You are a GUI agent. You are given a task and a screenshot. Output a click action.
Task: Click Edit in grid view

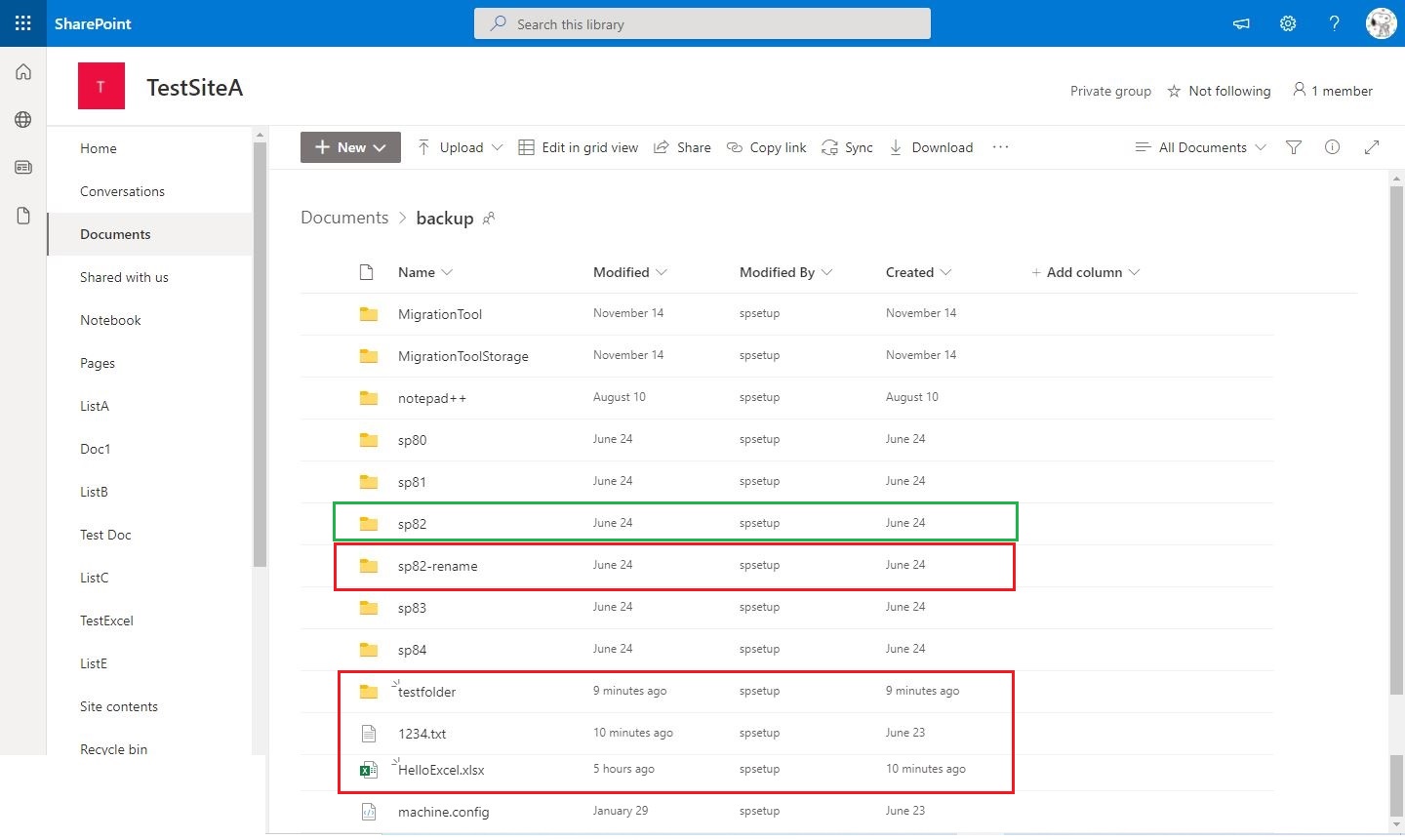(x=579, y=147)
